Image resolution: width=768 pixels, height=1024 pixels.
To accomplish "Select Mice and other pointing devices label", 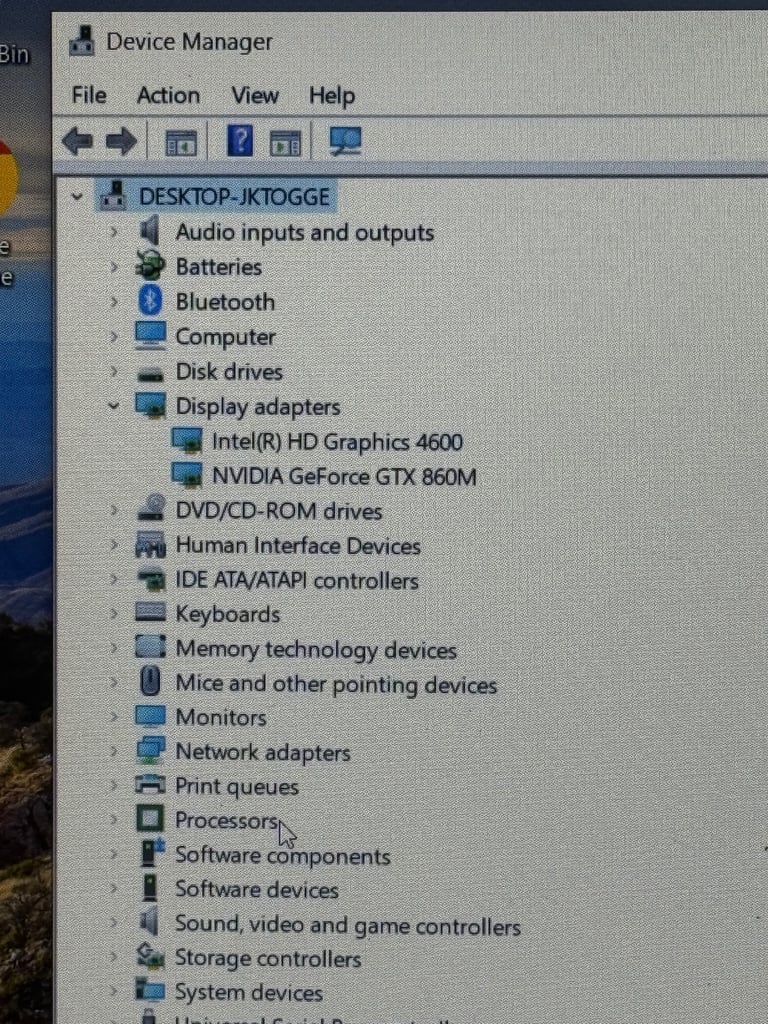I will pos(336,684).
